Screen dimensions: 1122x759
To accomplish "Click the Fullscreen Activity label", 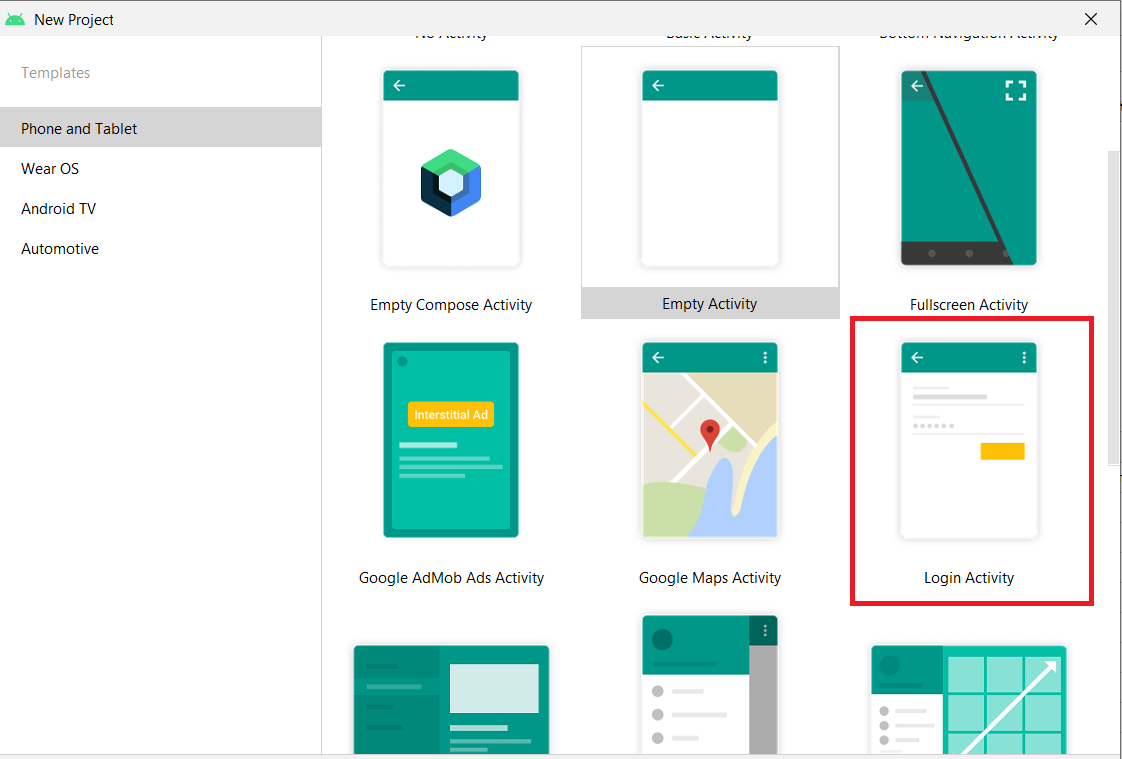I will tap(969, 305).
